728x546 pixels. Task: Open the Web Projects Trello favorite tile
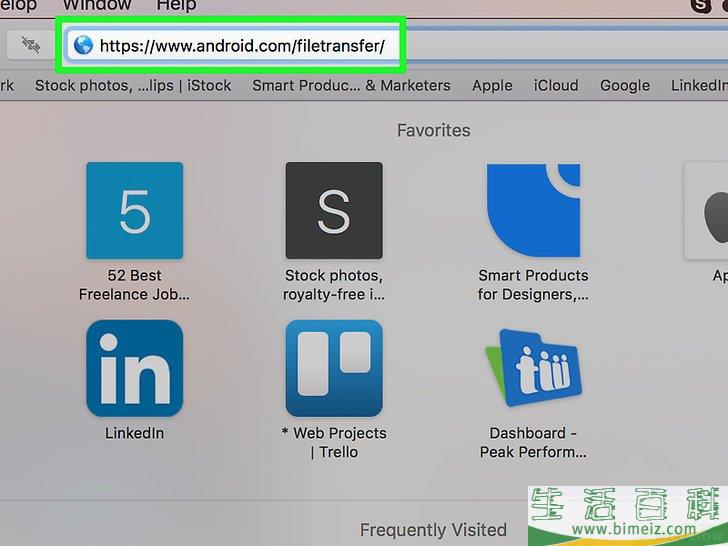pyautogui.click(x=334, y=368)
